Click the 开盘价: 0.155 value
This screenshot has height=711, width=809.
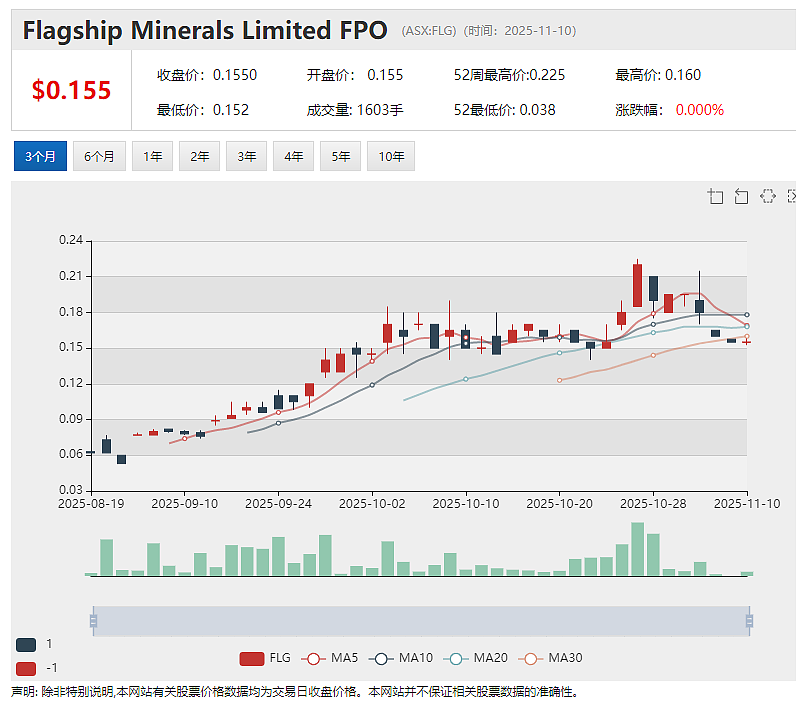(355, 75)
